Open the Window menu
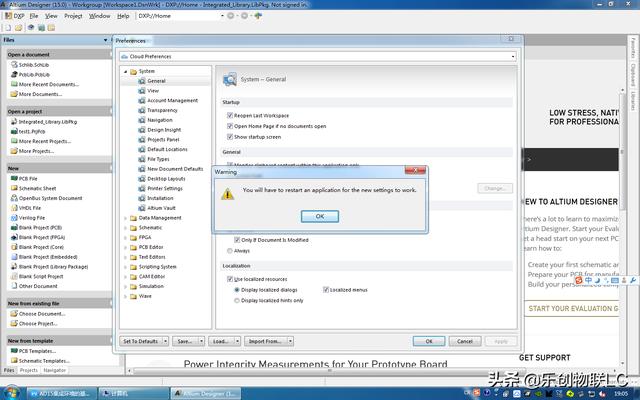The width and height of the screenshot is (640, 400). [x=100, y=16]
